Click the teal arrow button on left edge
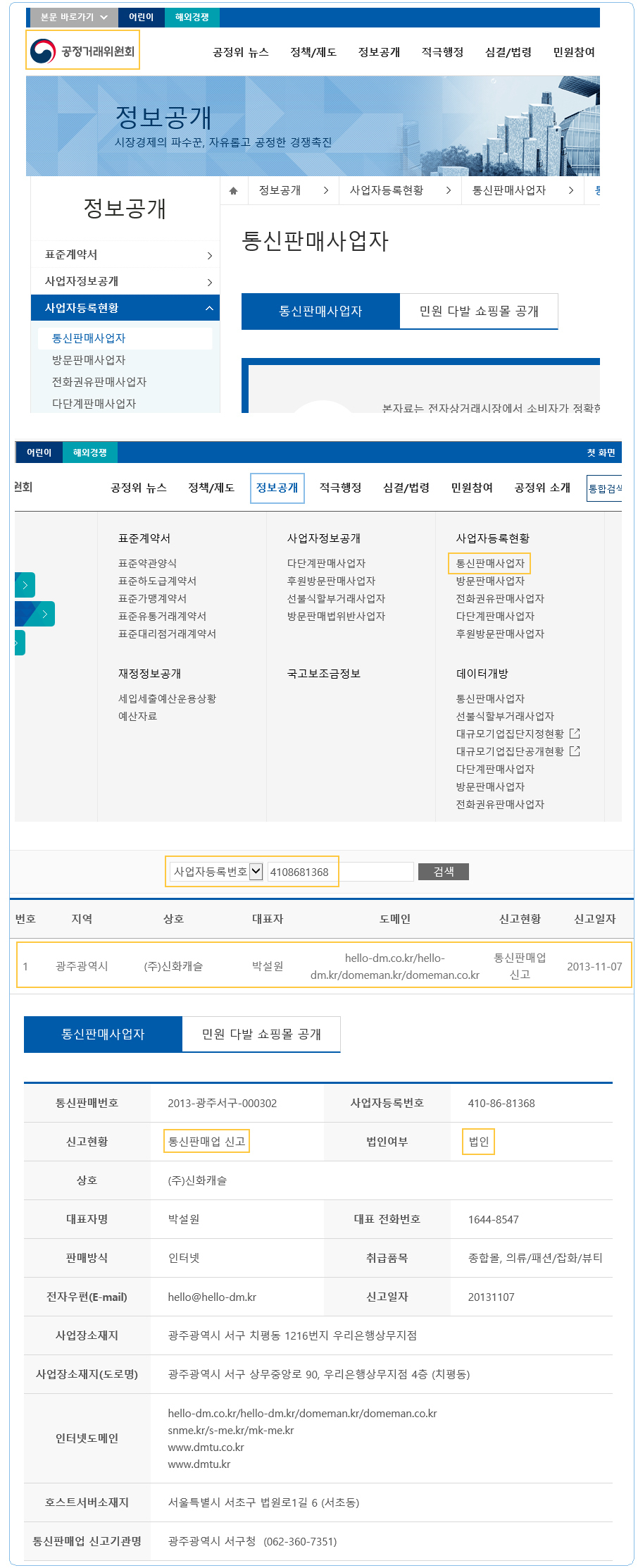 [x=25, y=585]
